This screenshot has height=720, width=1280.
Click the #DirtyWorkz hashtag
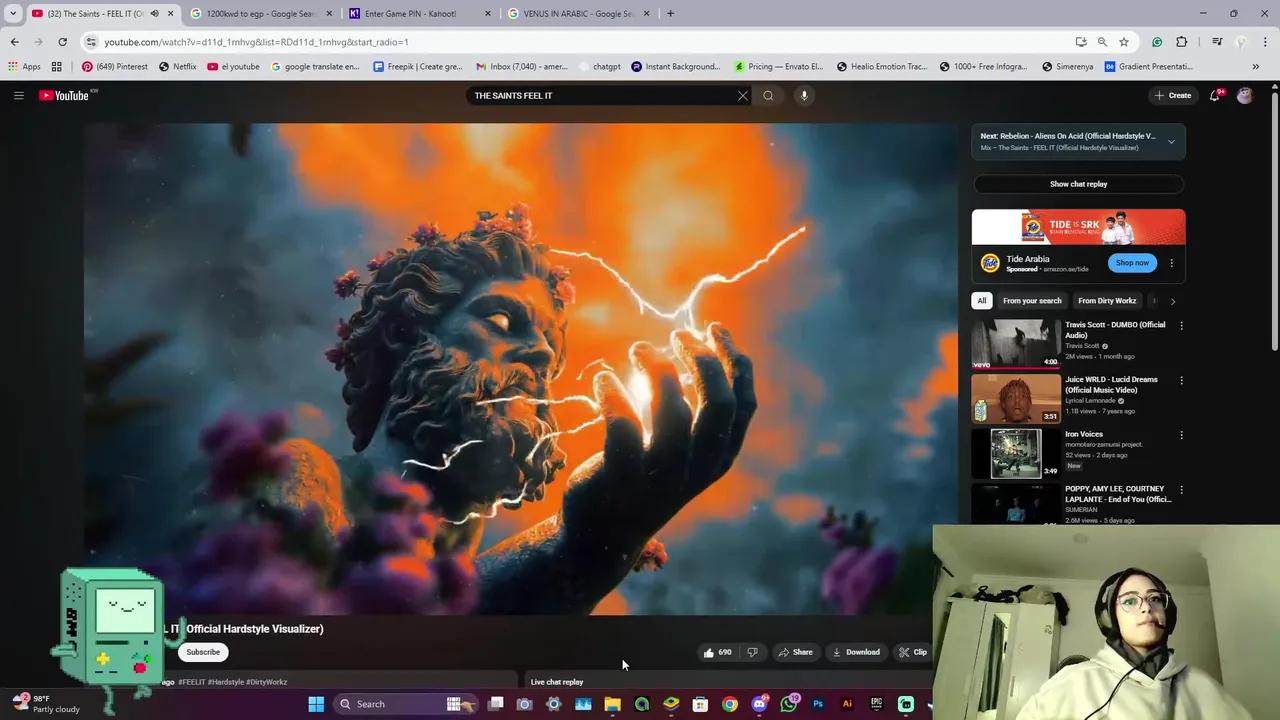(x=267, y=682)
